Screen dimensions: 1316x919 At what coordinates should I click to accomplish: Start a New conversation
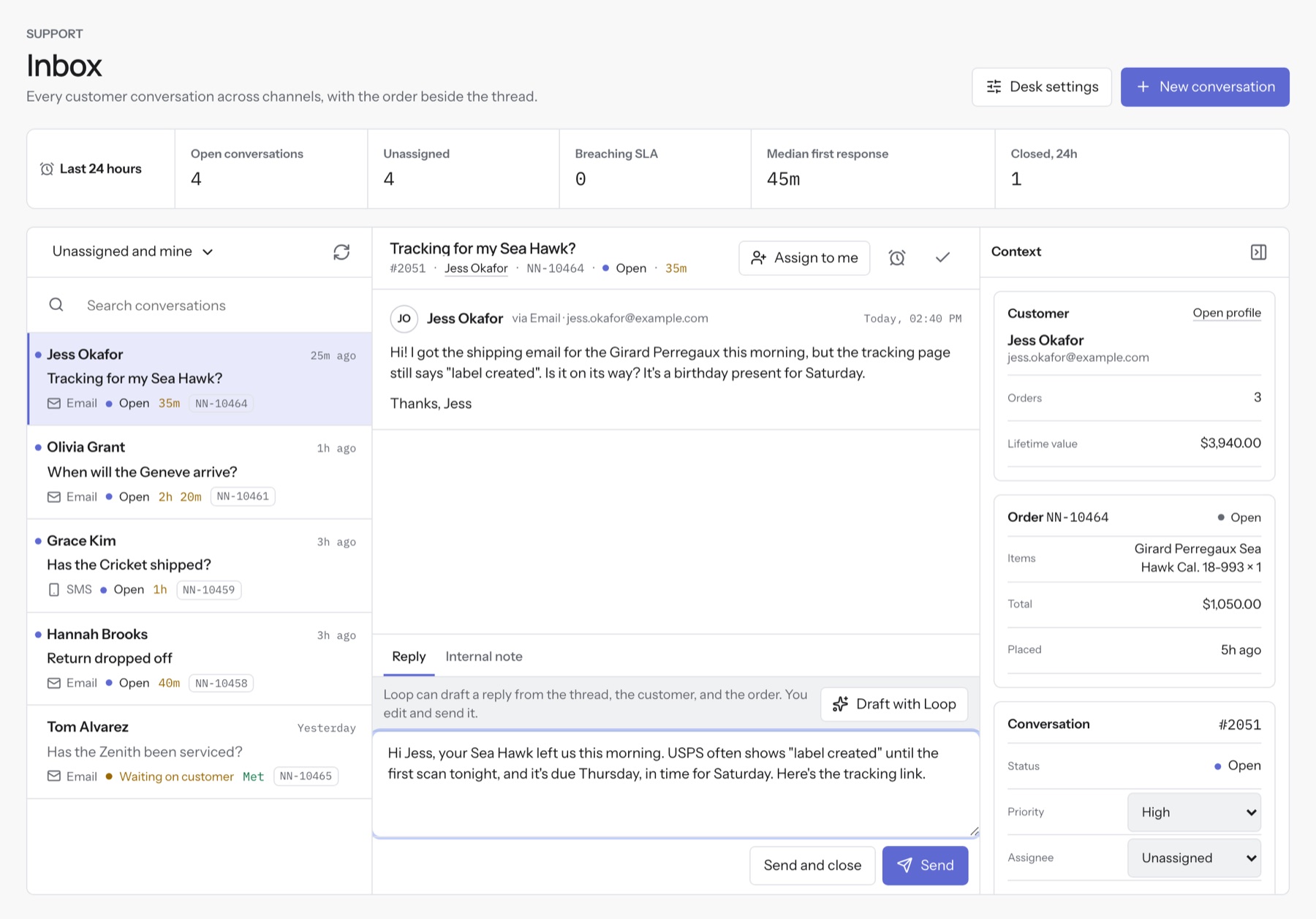pos(1205,87)
